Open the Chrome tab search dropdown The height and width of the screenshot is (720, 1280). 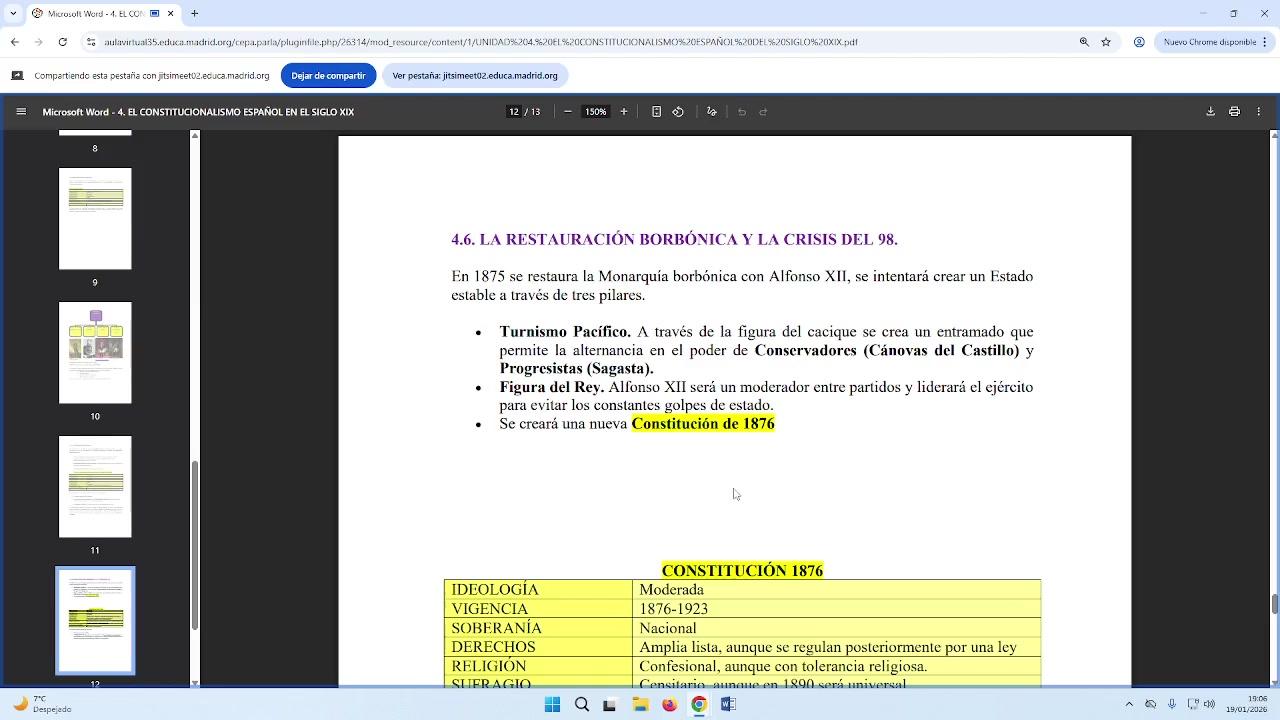click(13, 14)
